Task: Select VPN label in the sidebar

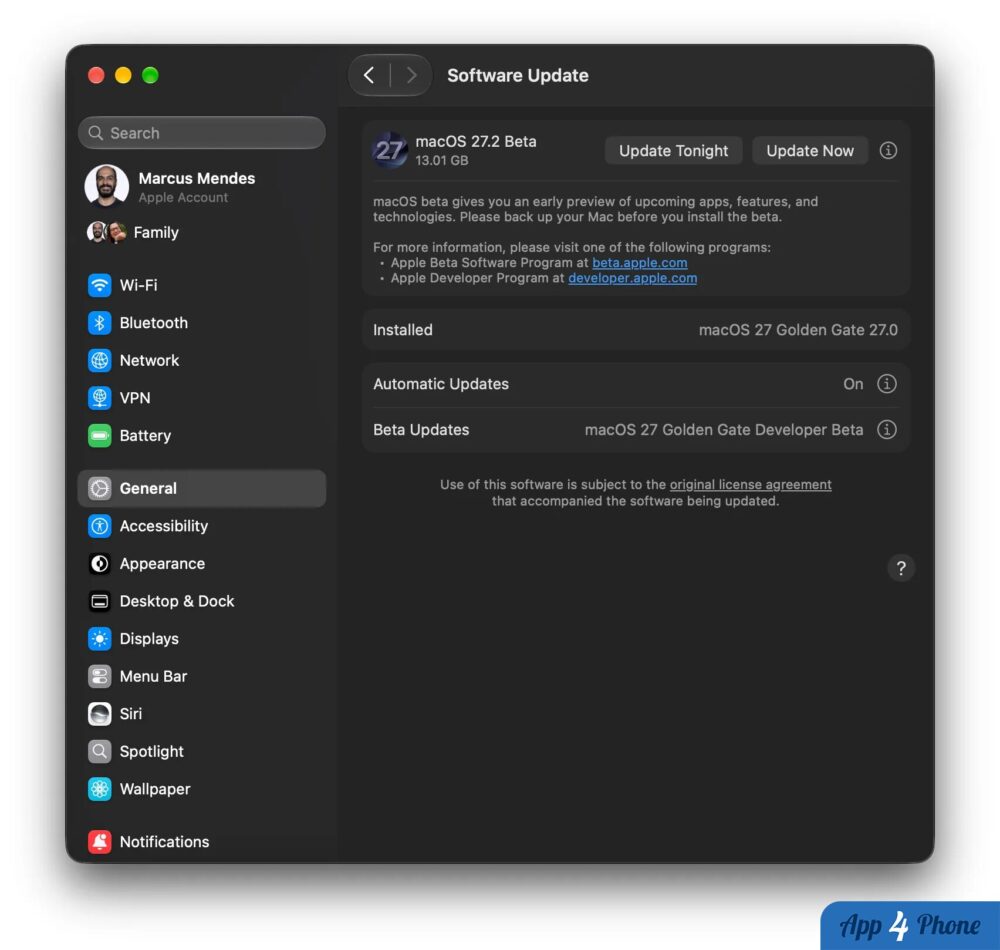Action: point(135,398)
